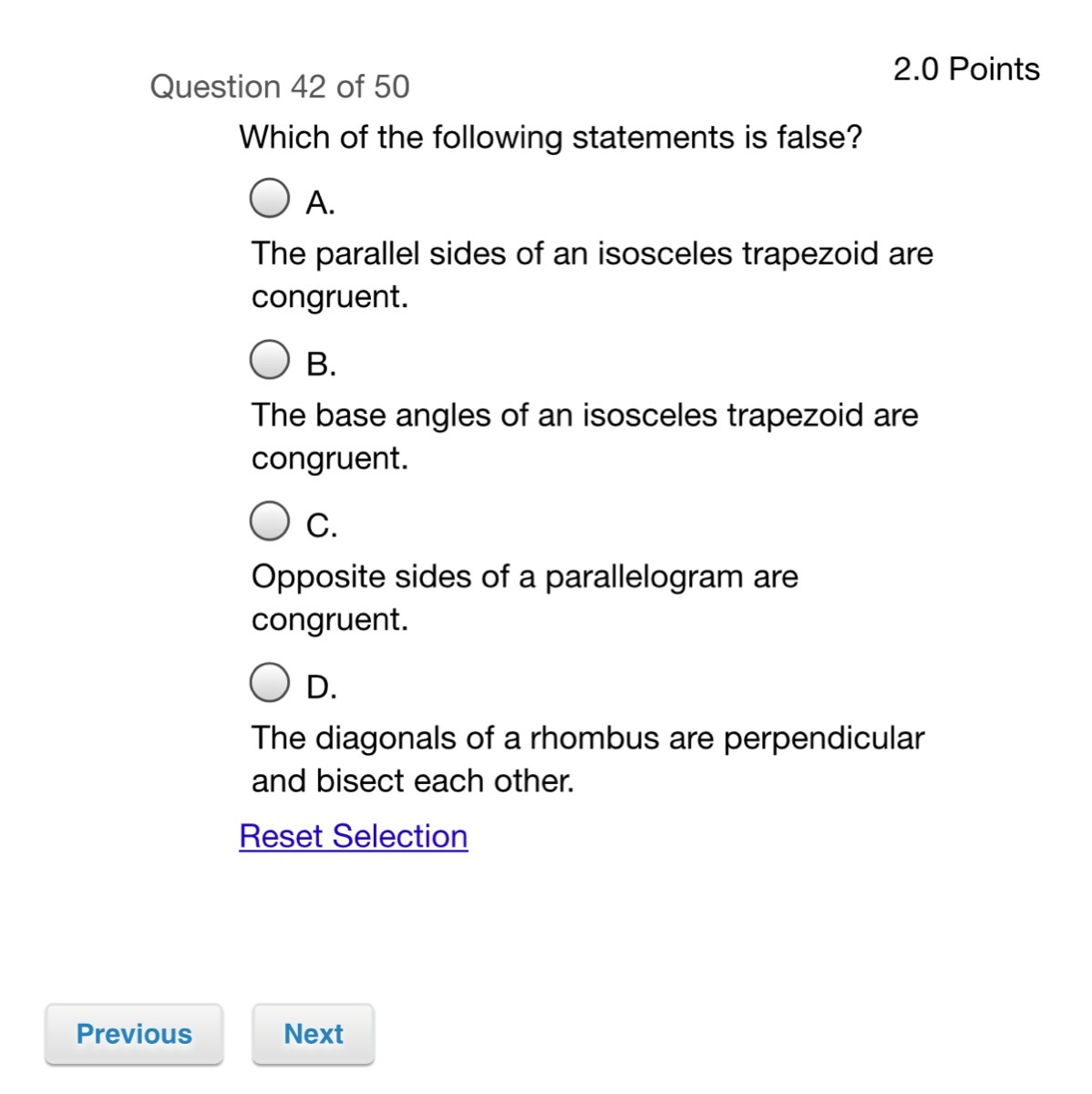Click the word congruent under option A
This screenshot has height=1094, width=1092.
330,297
